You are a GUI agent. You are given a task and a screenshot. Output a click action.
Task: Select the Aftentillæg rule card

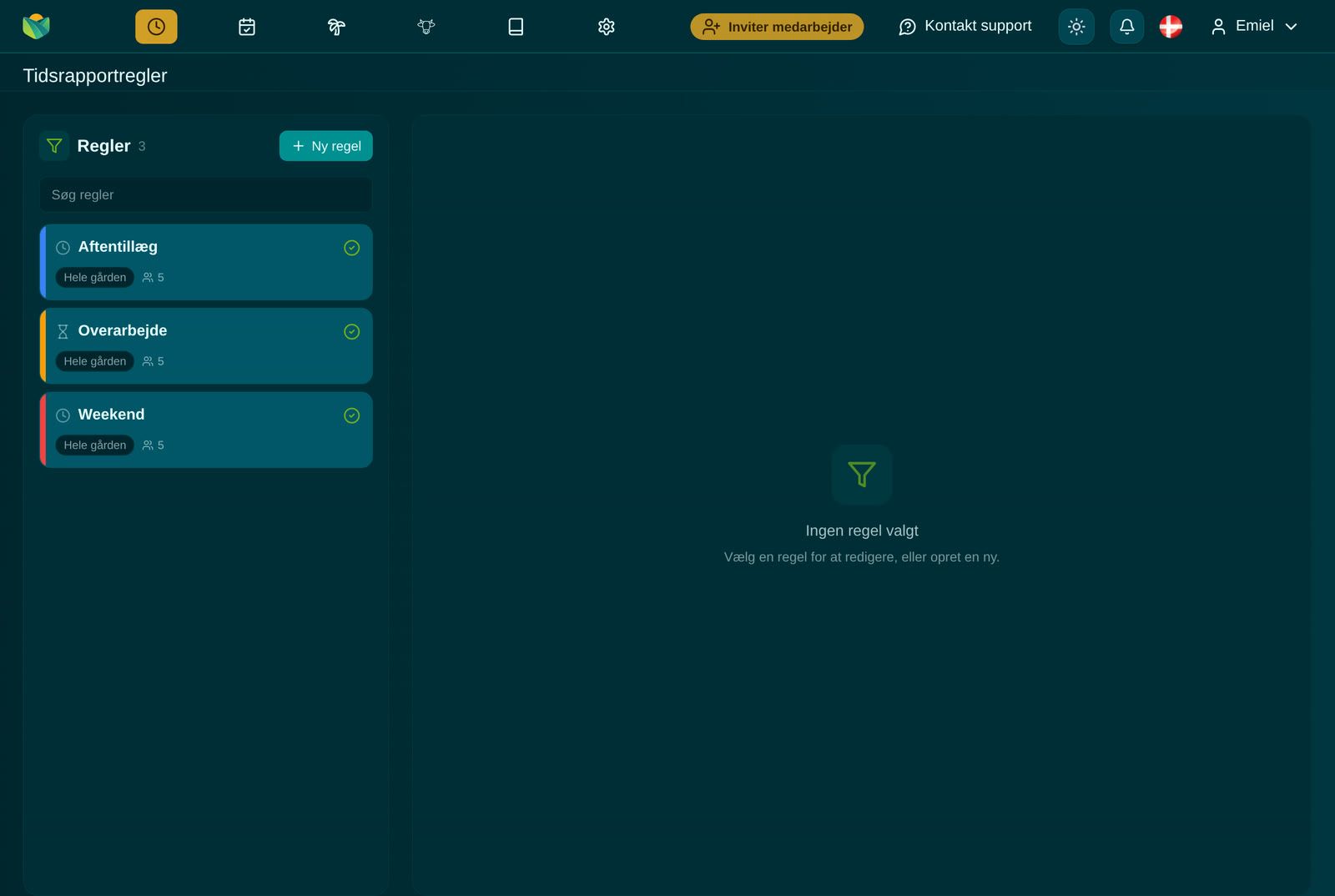pos(206,262)
